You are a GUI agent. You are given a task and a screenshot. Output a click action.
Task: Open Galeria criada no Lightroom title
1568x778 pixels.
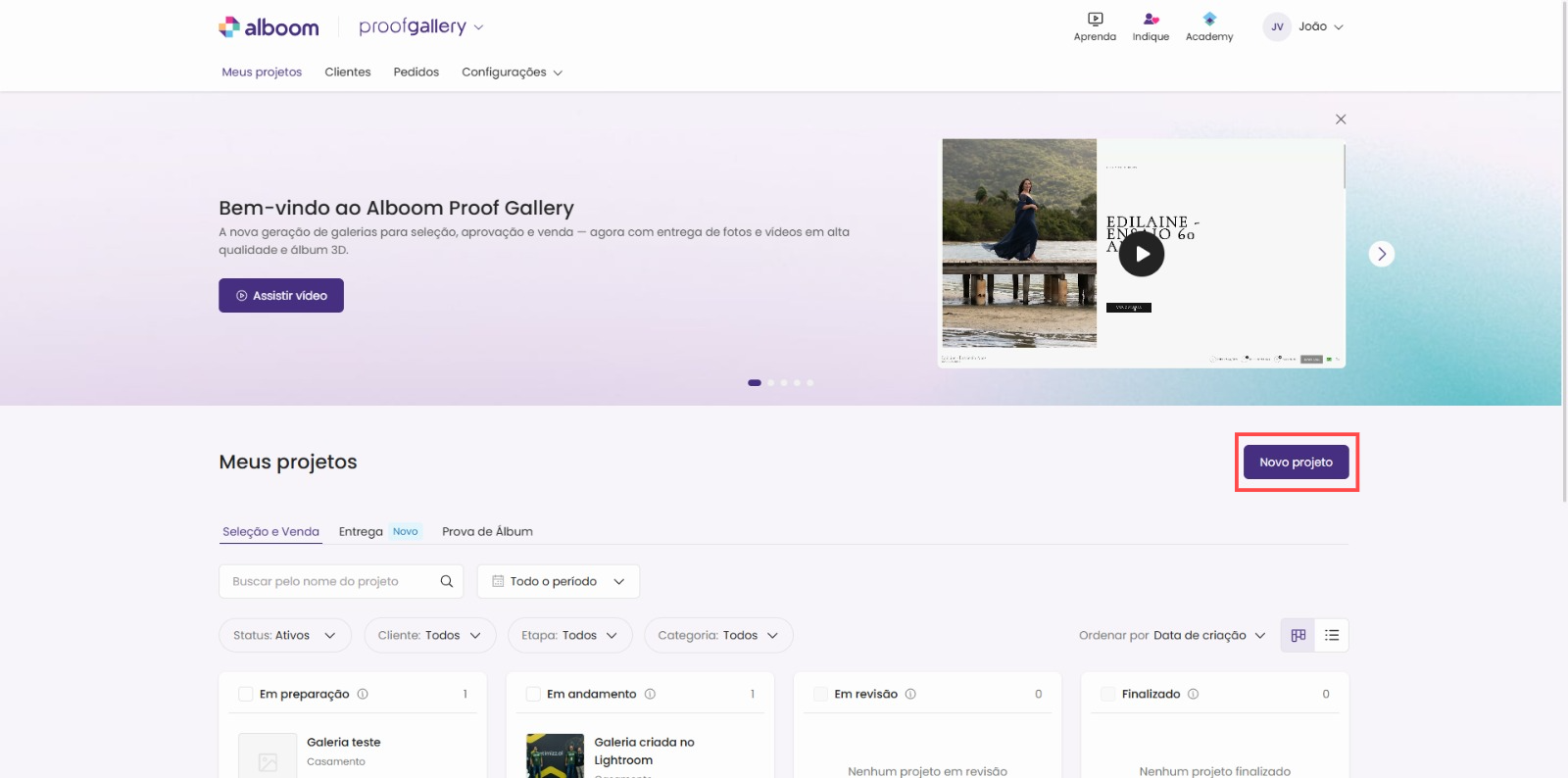(x=644, y=751)
